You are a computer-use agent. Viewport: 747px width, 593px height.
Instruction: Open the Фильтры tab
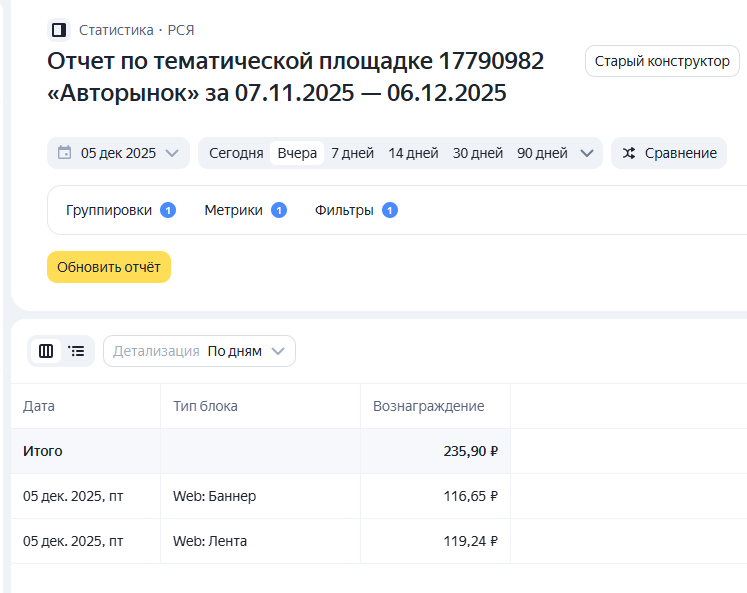[344, 210]
